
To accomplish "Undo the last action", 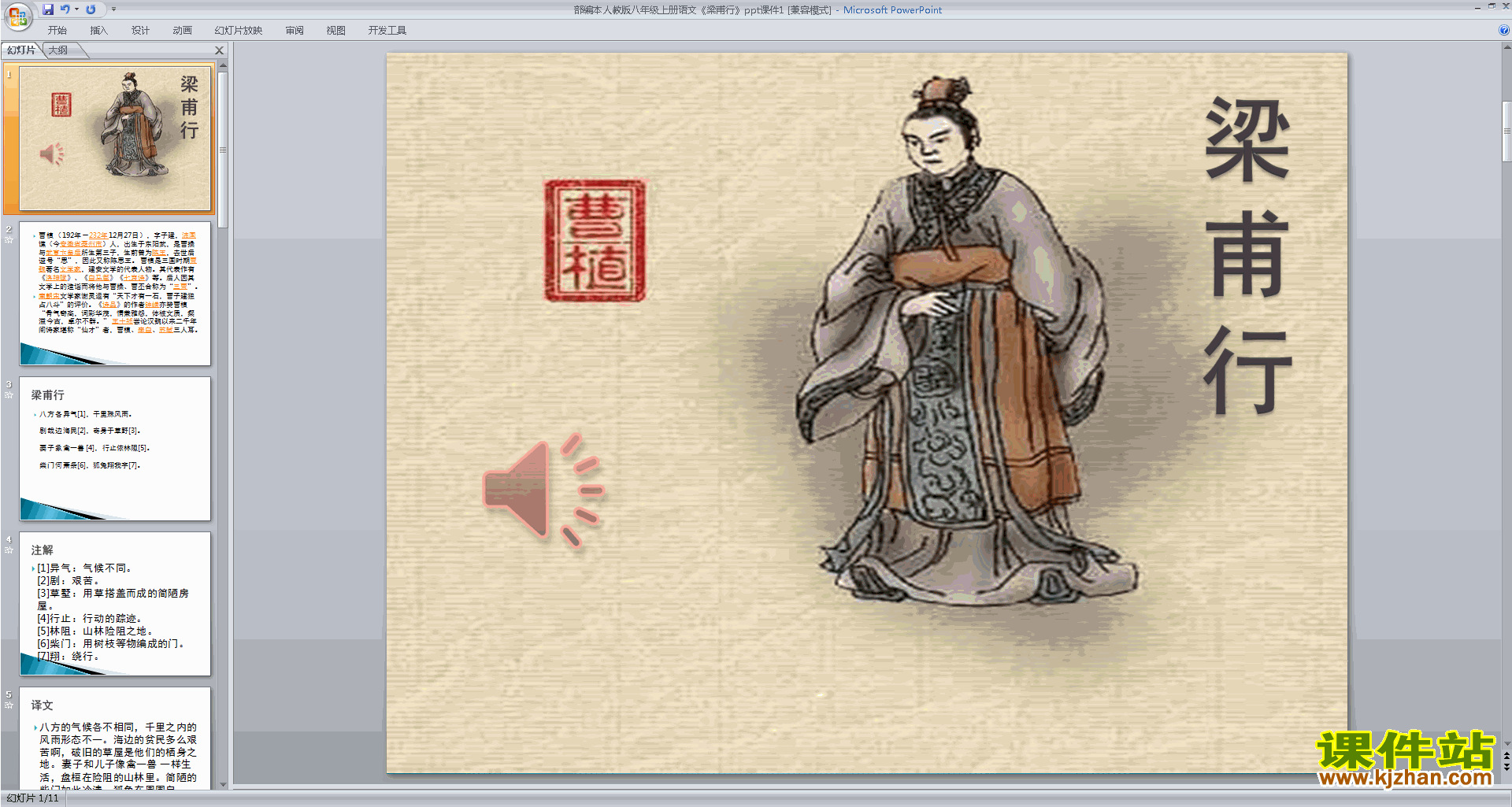I will (65, 9).
